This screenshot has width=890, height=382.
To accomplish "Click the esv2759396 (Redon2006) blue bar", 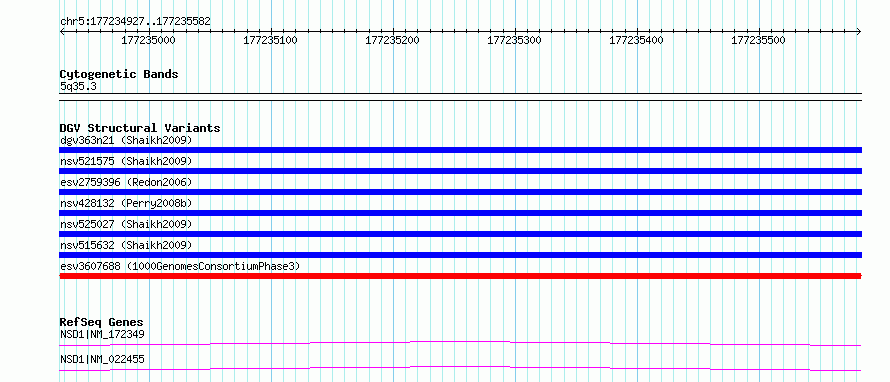I will pyautogui.click(x=460, y=192).
